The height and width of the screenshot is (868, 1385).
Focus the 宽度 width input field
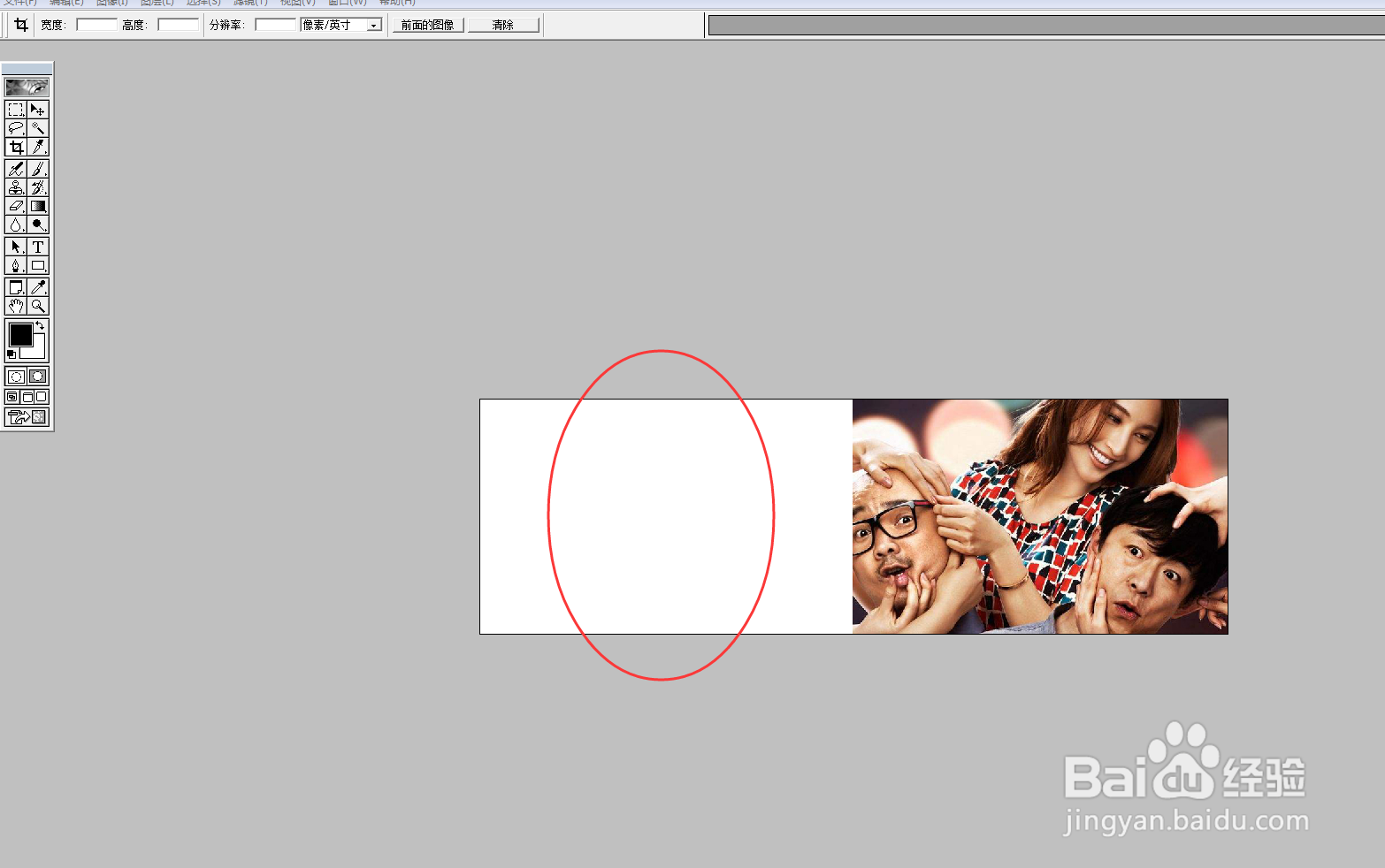click(97, 25)
